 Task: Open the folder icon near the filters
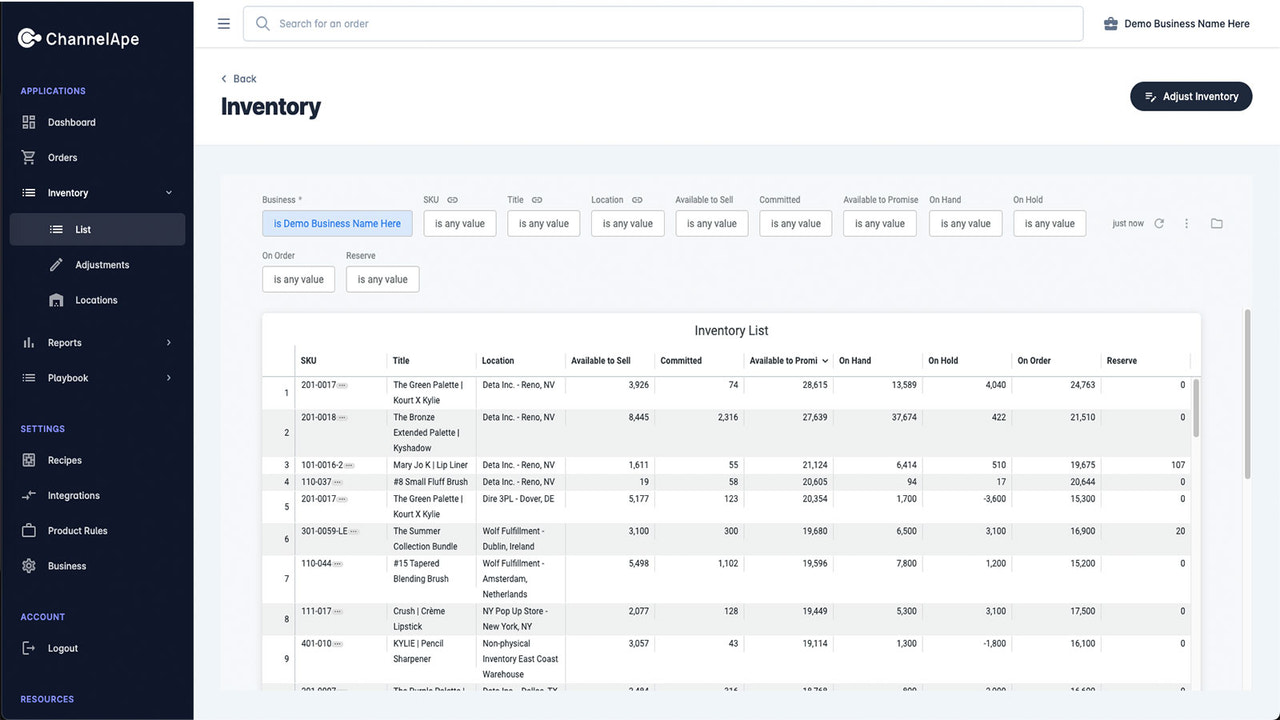click(x=1217, y=223)
